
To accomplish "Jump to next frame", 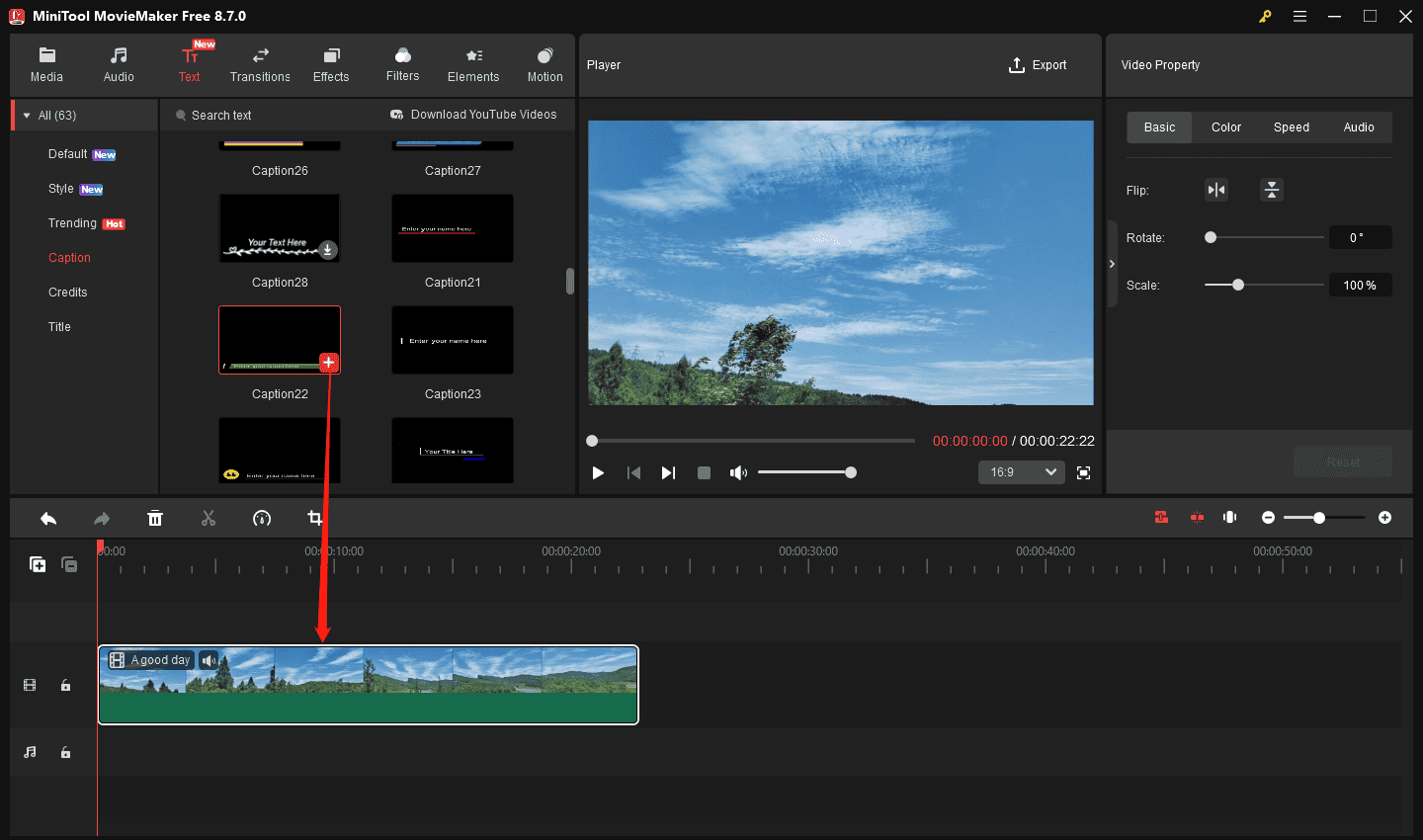I will [x=668, y=473].
